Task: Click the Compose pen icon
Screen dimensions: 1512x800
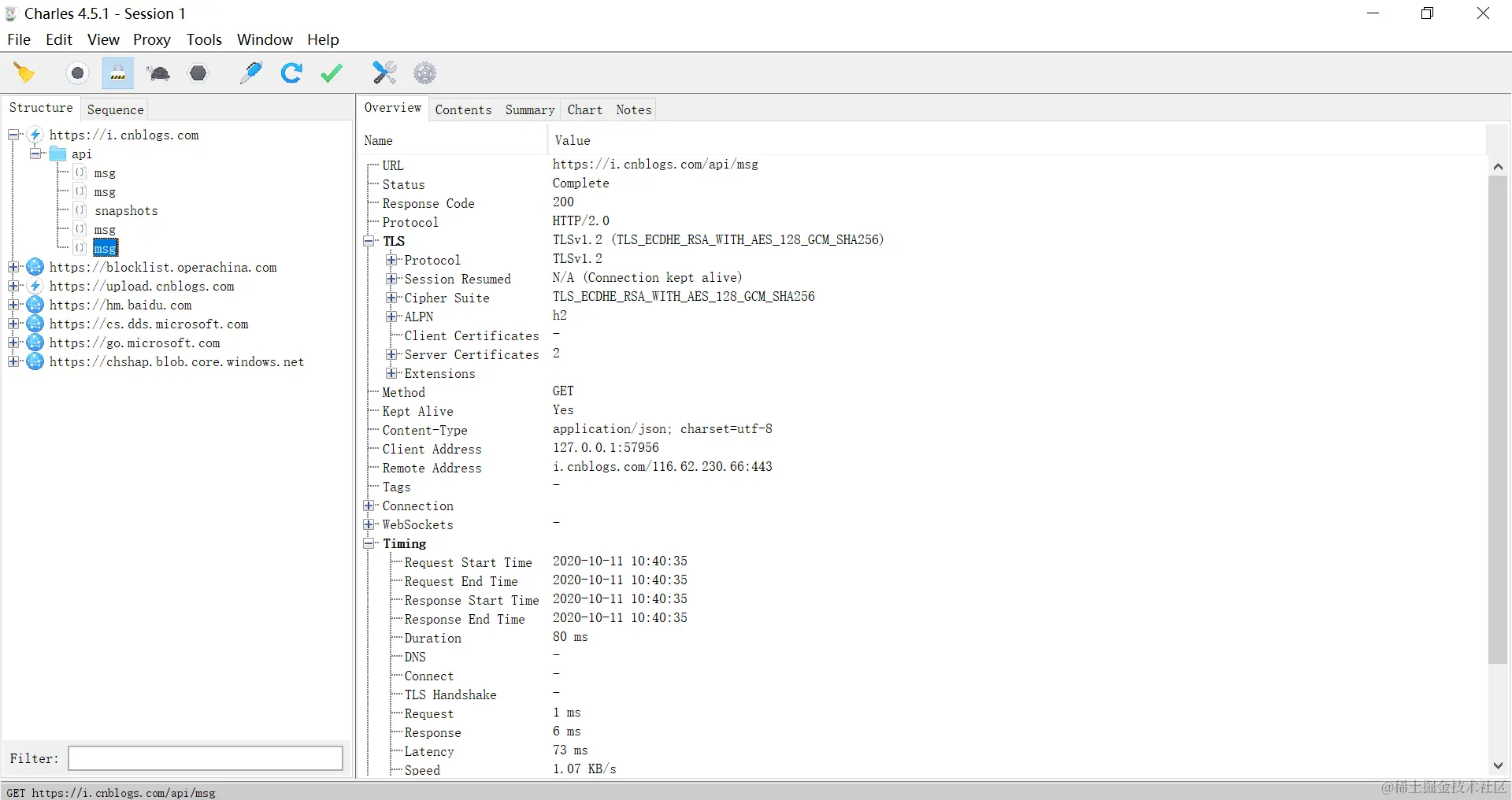Action: coord(251,73)
